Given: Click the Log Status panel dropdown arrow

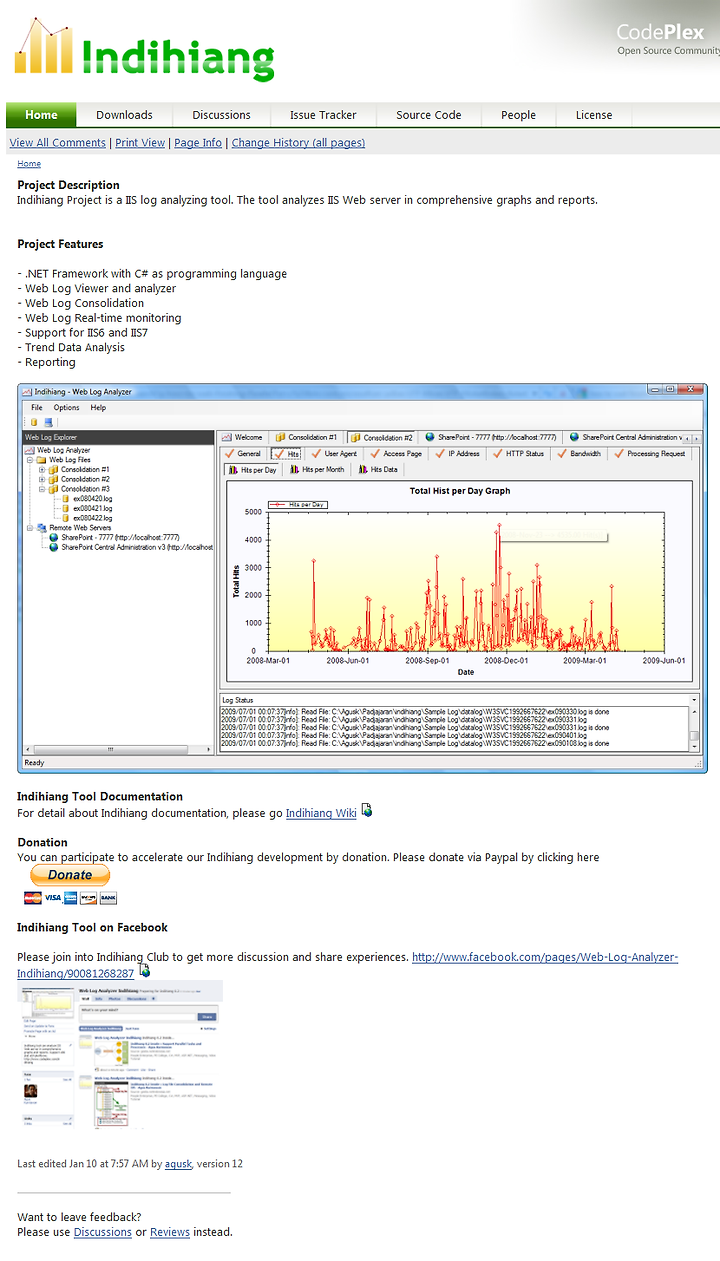Looking at the screenshot, I should click(695, 700).
